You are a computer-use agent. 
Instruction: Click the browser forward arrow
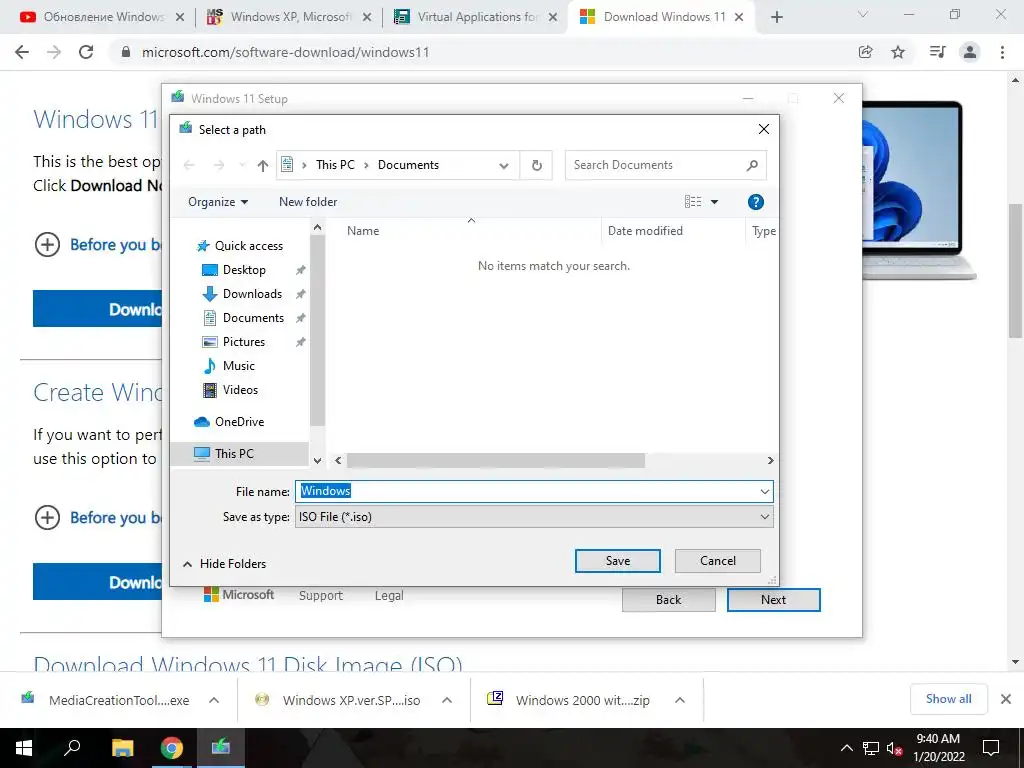point(54,52)
